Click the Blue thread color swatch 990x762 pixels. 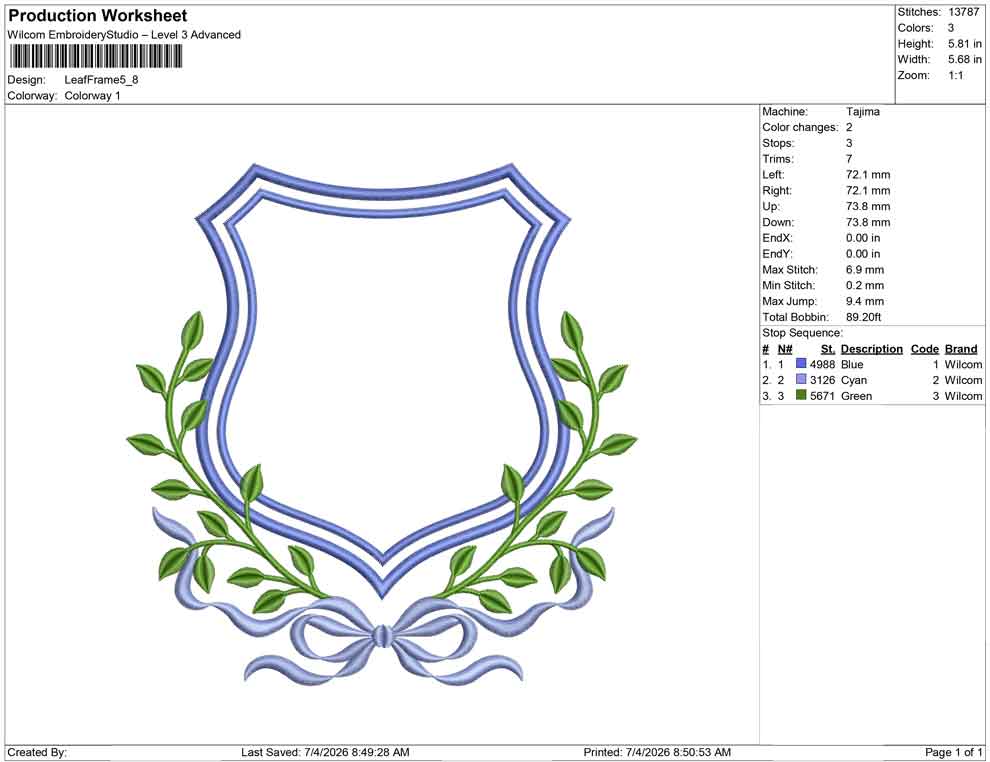click(x=801, y=364)
